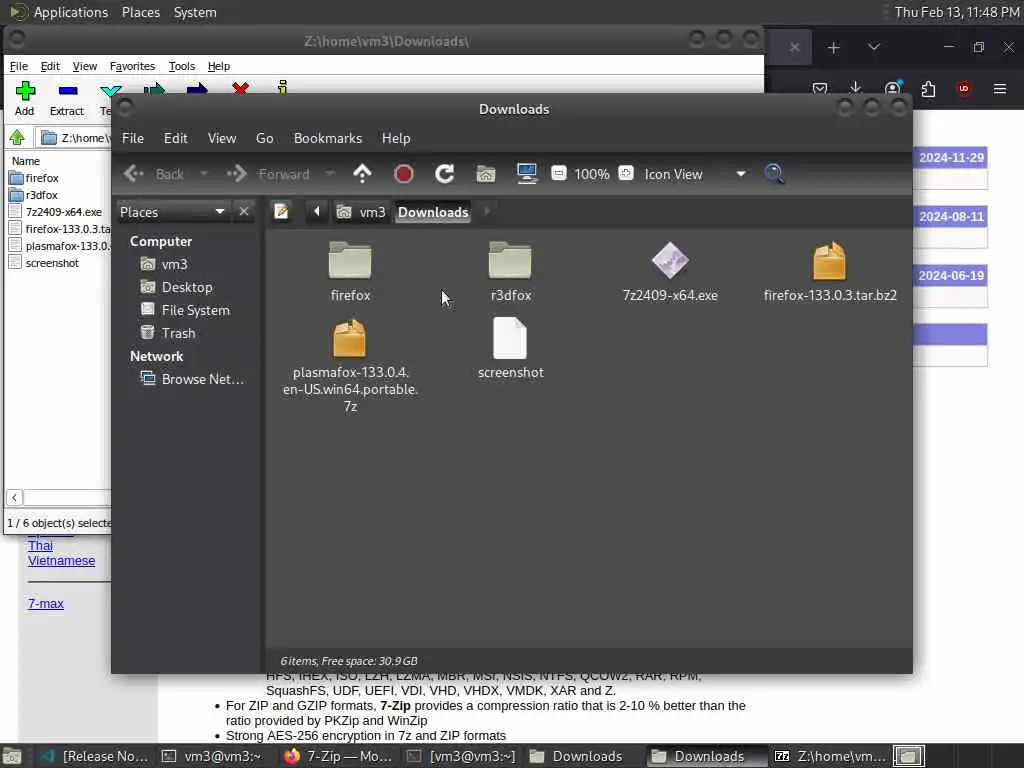Select the screenshot file icon
Viewport: 1024px width, 768px height.
509,338
